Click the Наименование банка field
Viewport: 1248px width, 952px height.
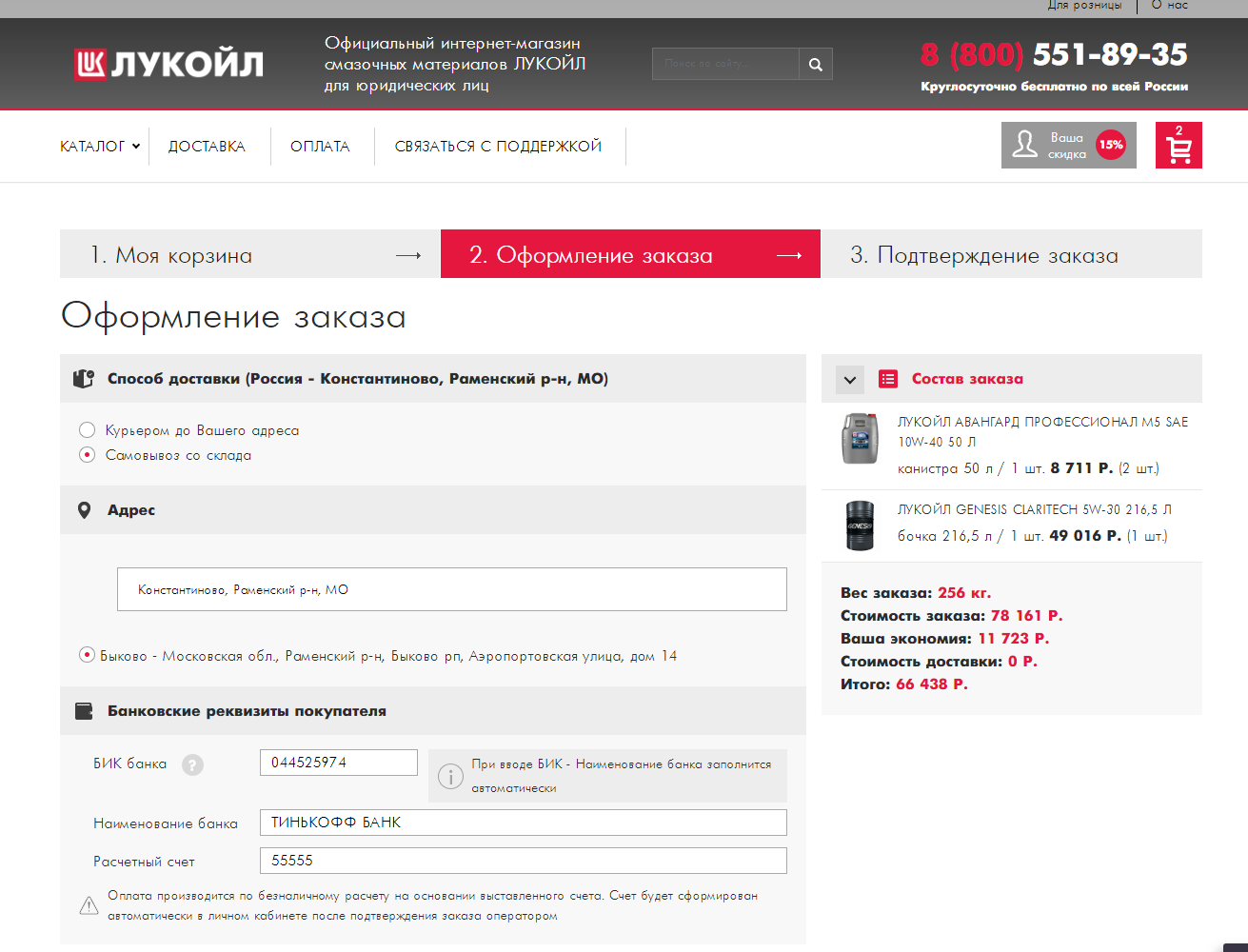pos(524,823)
